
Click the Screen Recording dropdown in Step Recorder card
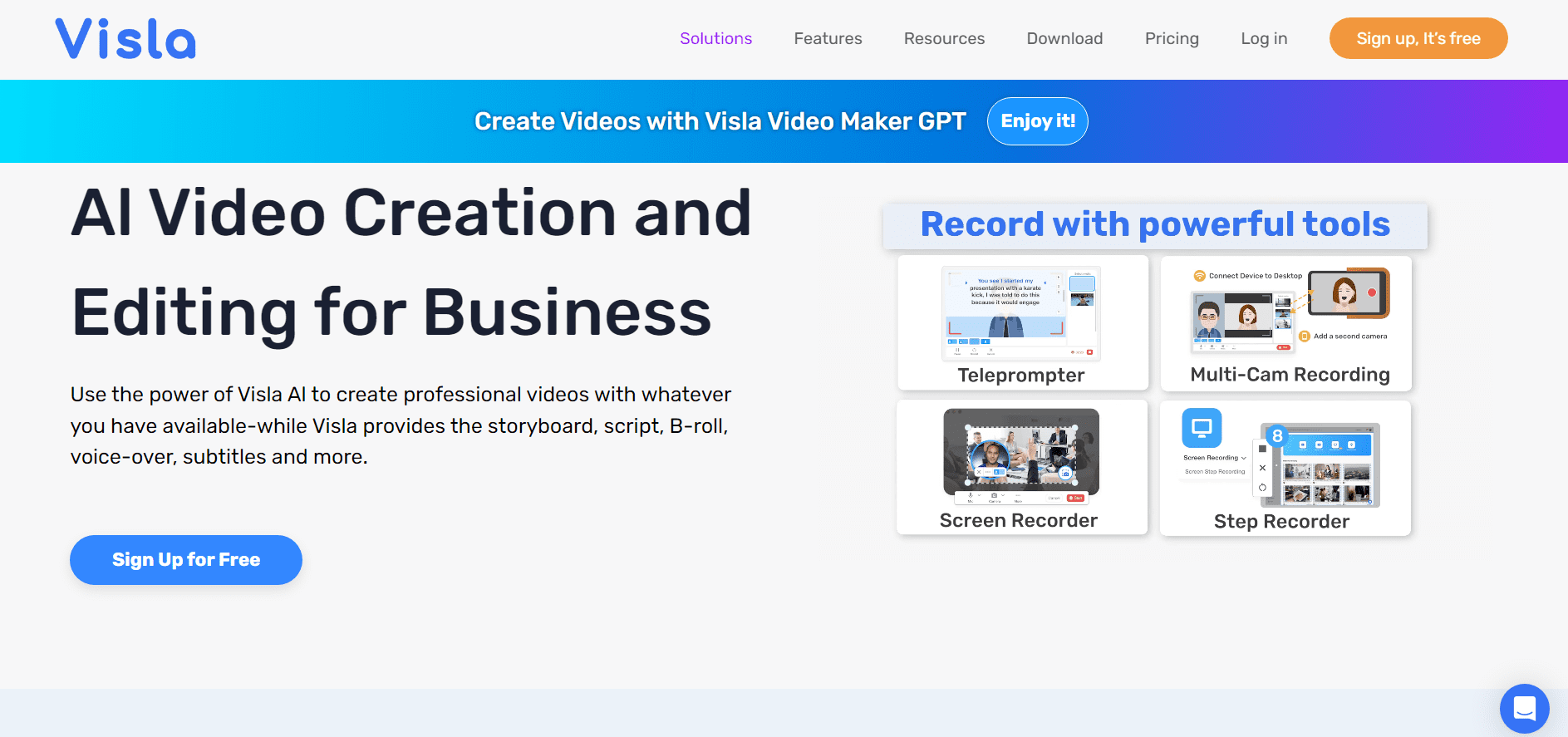(x=1215, y=458)
